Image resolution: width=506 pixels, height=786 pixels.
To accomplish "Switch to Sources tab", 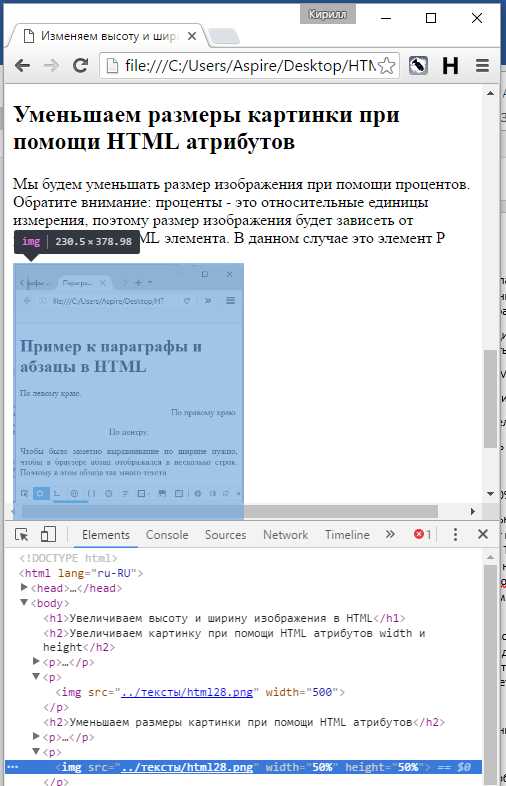I will pyautogui.click(x=225, y=535).
